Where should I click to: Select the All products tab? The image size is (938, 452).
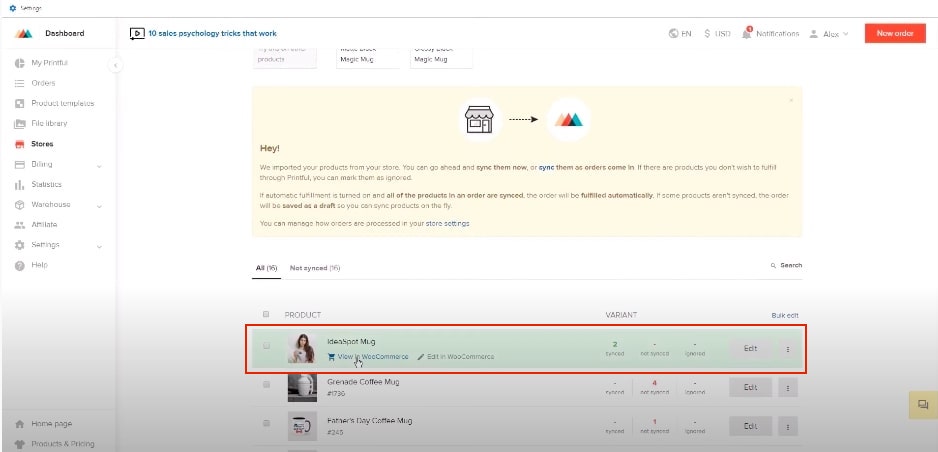point(266,268)
